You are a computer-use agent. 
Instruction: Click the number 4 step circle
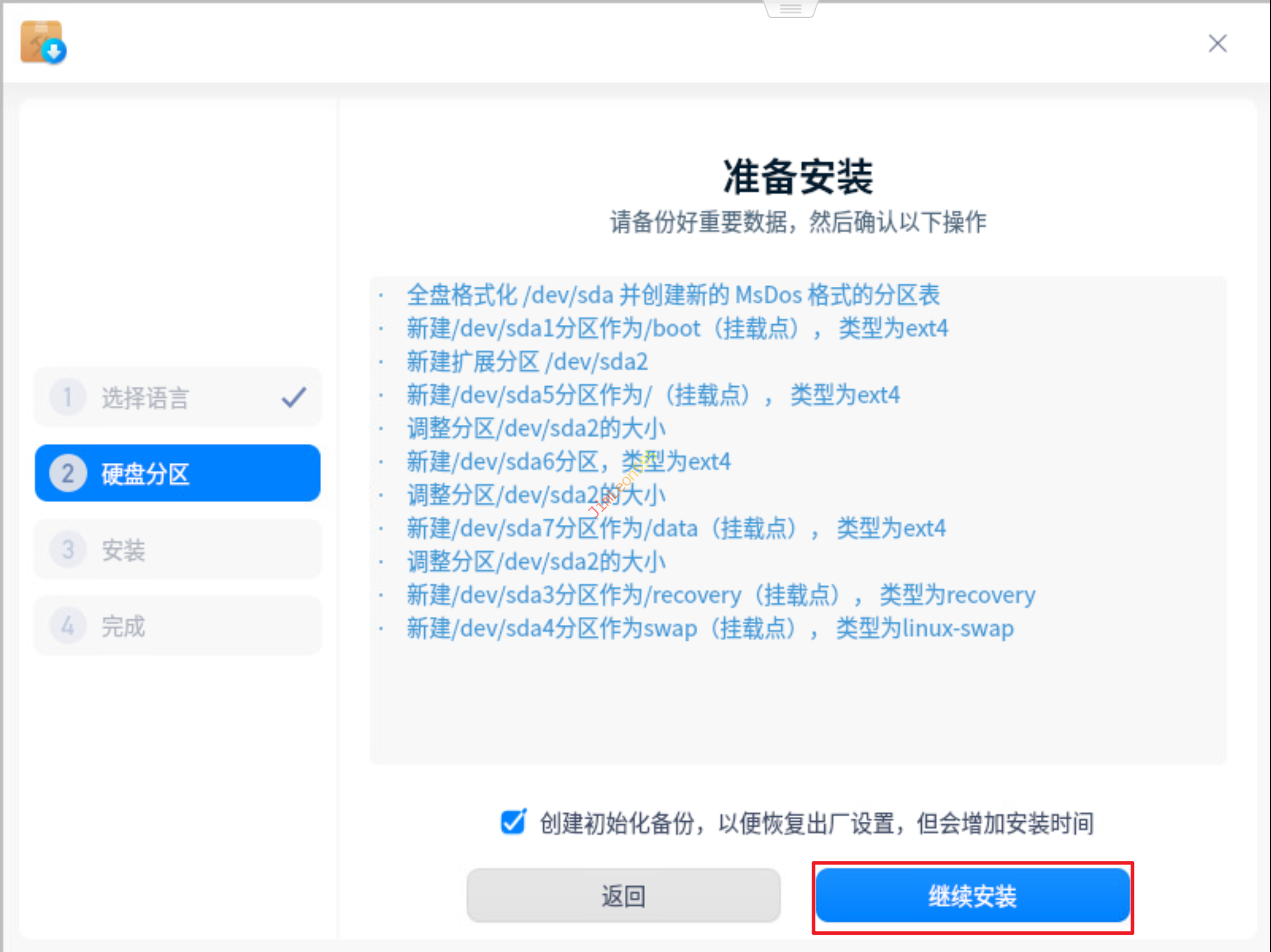pos(68,626)
